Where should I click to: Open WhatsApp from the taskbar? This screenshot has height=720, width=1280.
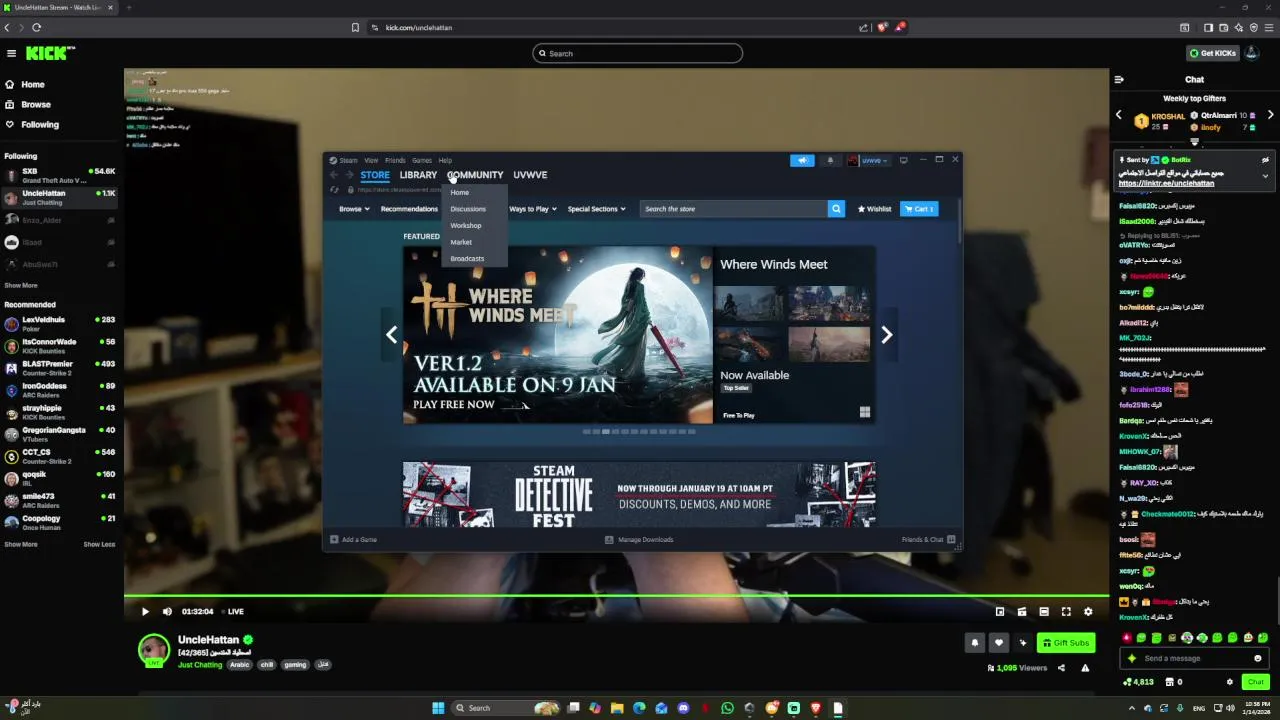[x=727, y=708]
